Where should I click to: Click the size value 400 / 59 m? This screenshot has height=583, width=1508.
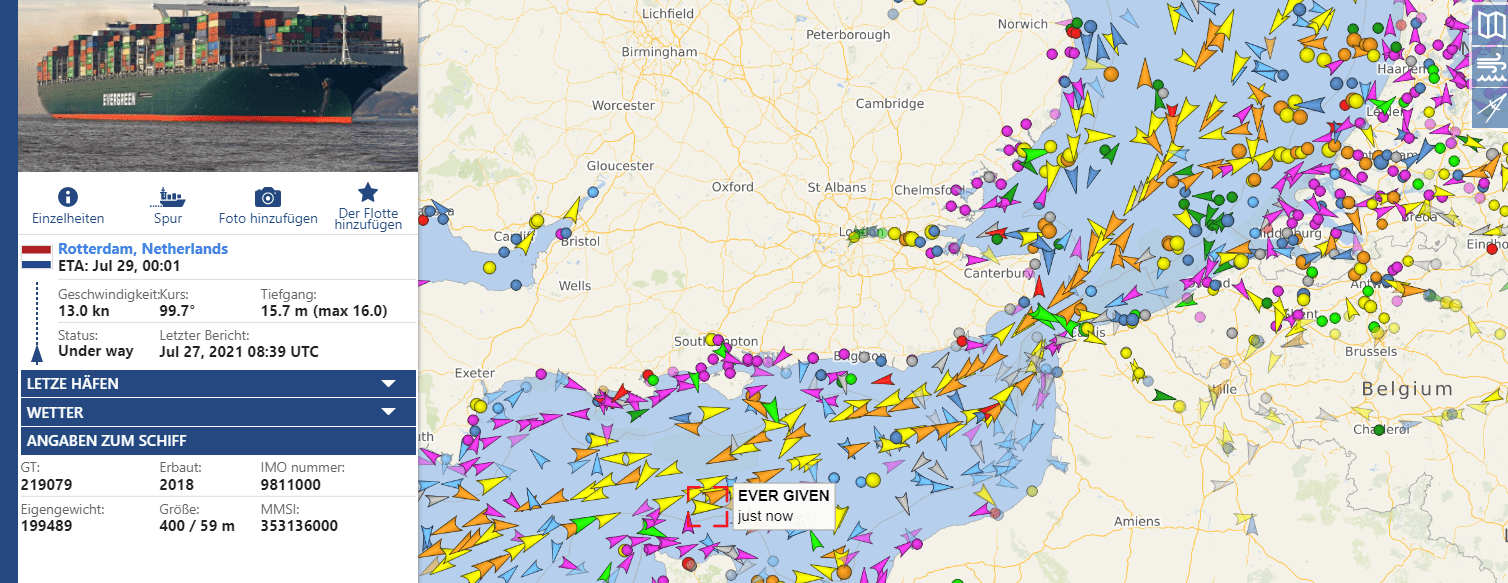197,525
